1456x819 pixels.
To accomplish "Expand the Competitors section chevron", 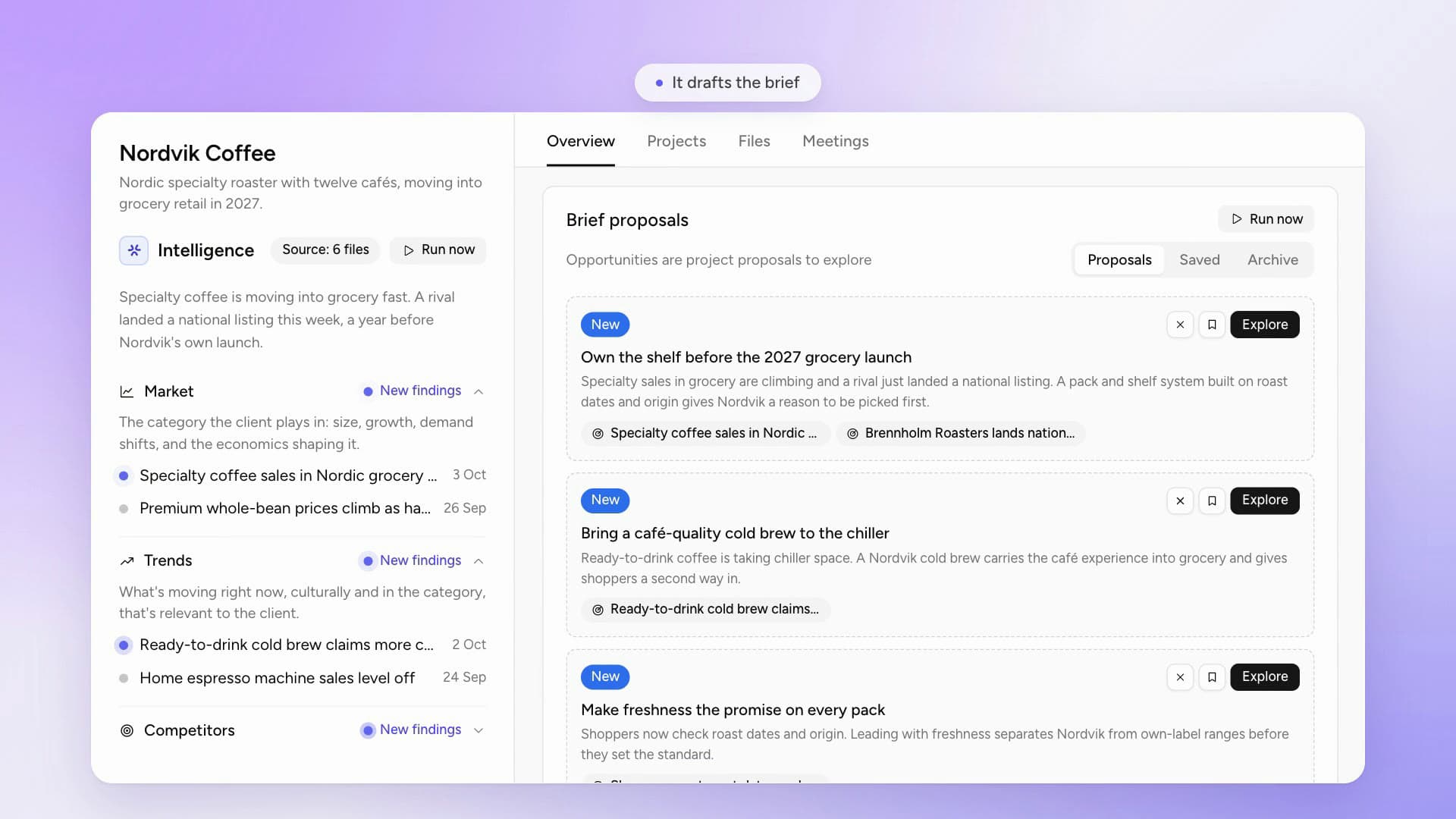I will pyautogui.click(x=479, y=730).
